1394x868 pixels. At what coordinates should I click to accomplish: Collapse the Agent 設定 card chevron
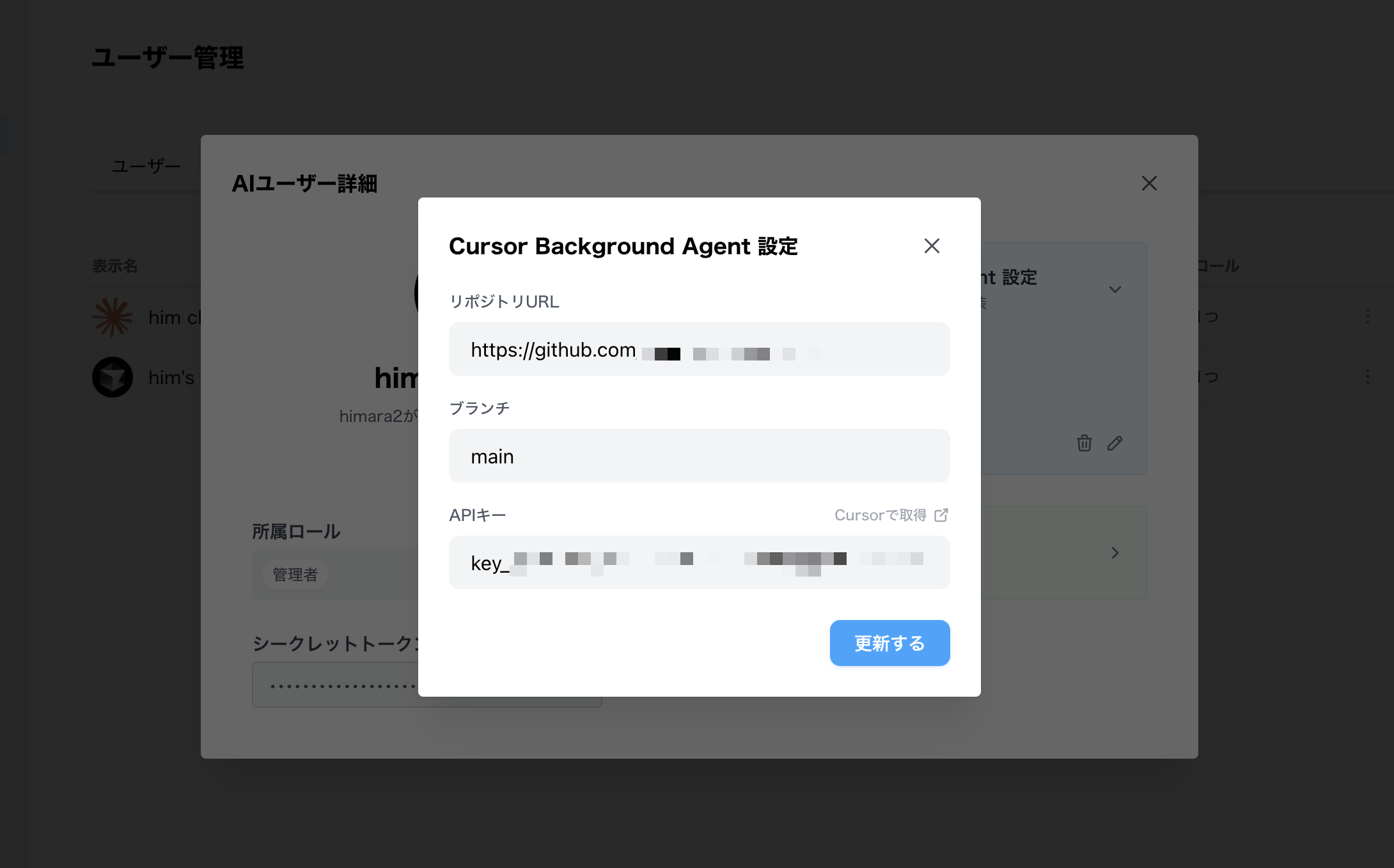pos(1115,290)
